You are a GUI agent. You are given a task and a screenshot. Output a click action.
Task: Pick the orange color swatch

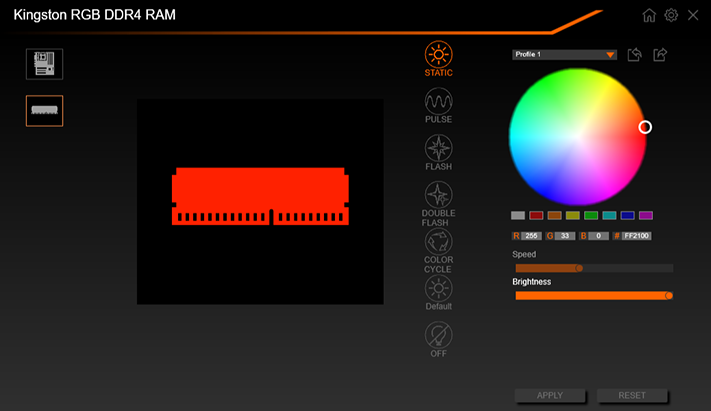pos(555,215)
